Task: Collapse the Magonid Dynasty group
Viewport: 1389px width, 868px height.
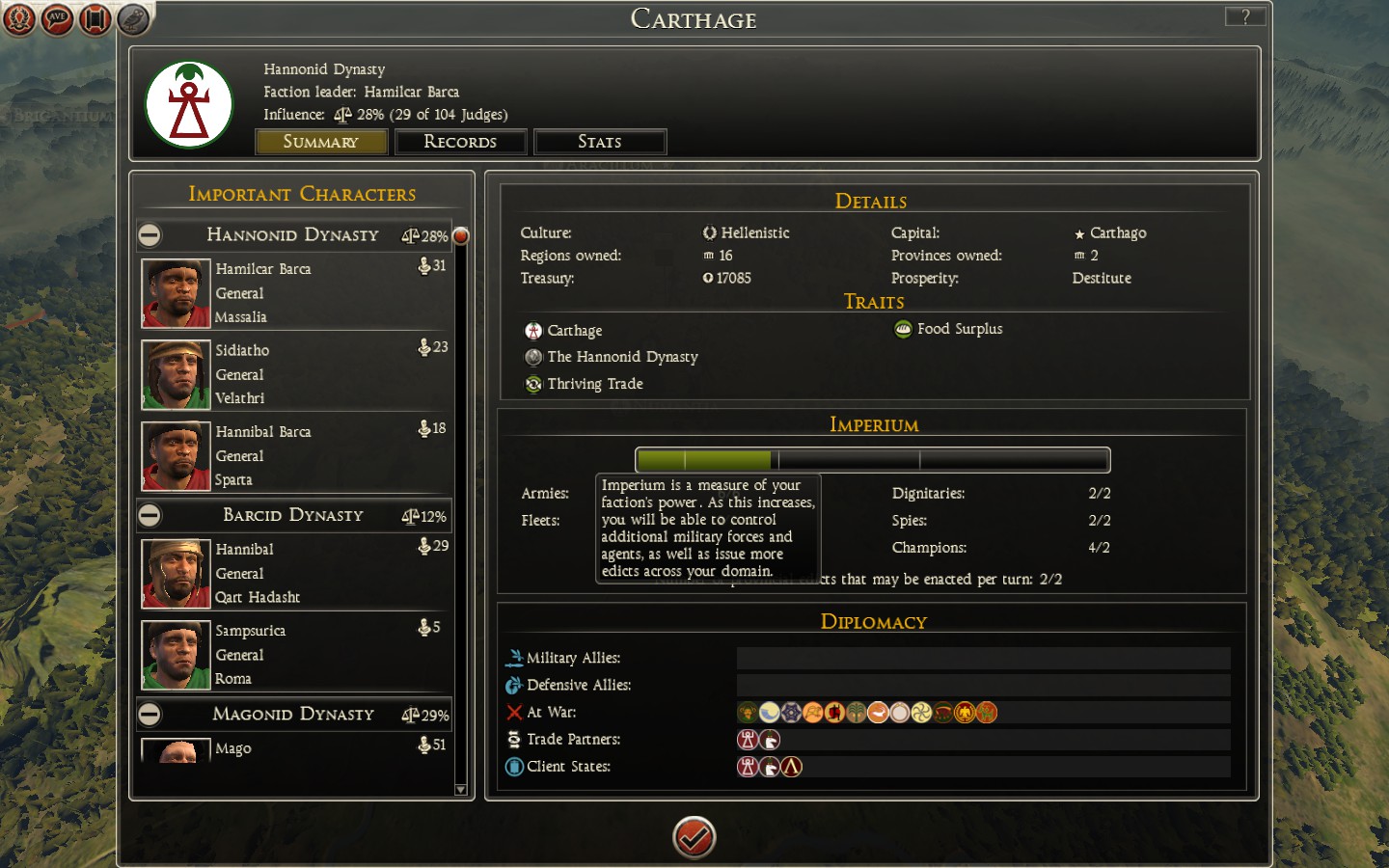Action: tap(150, 714)
